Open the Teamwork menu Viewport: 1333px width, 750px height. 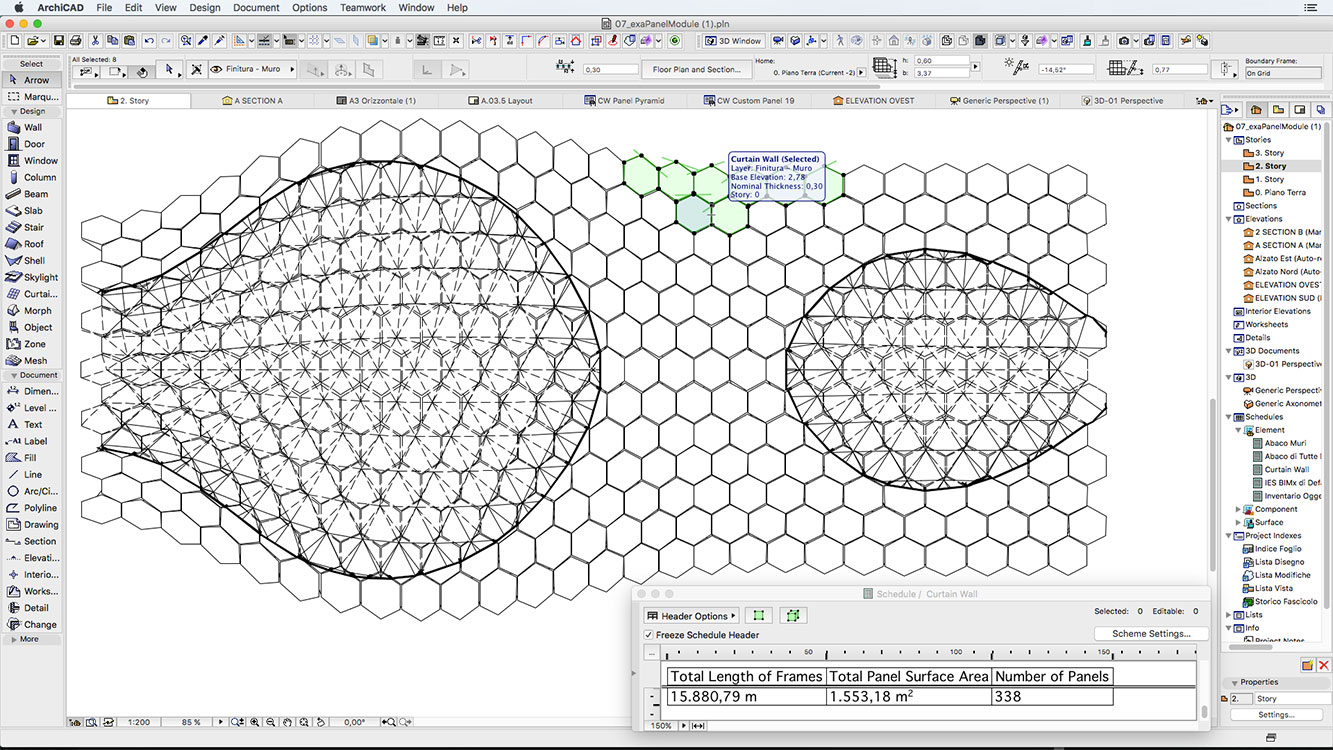click(x=362, y=7)
